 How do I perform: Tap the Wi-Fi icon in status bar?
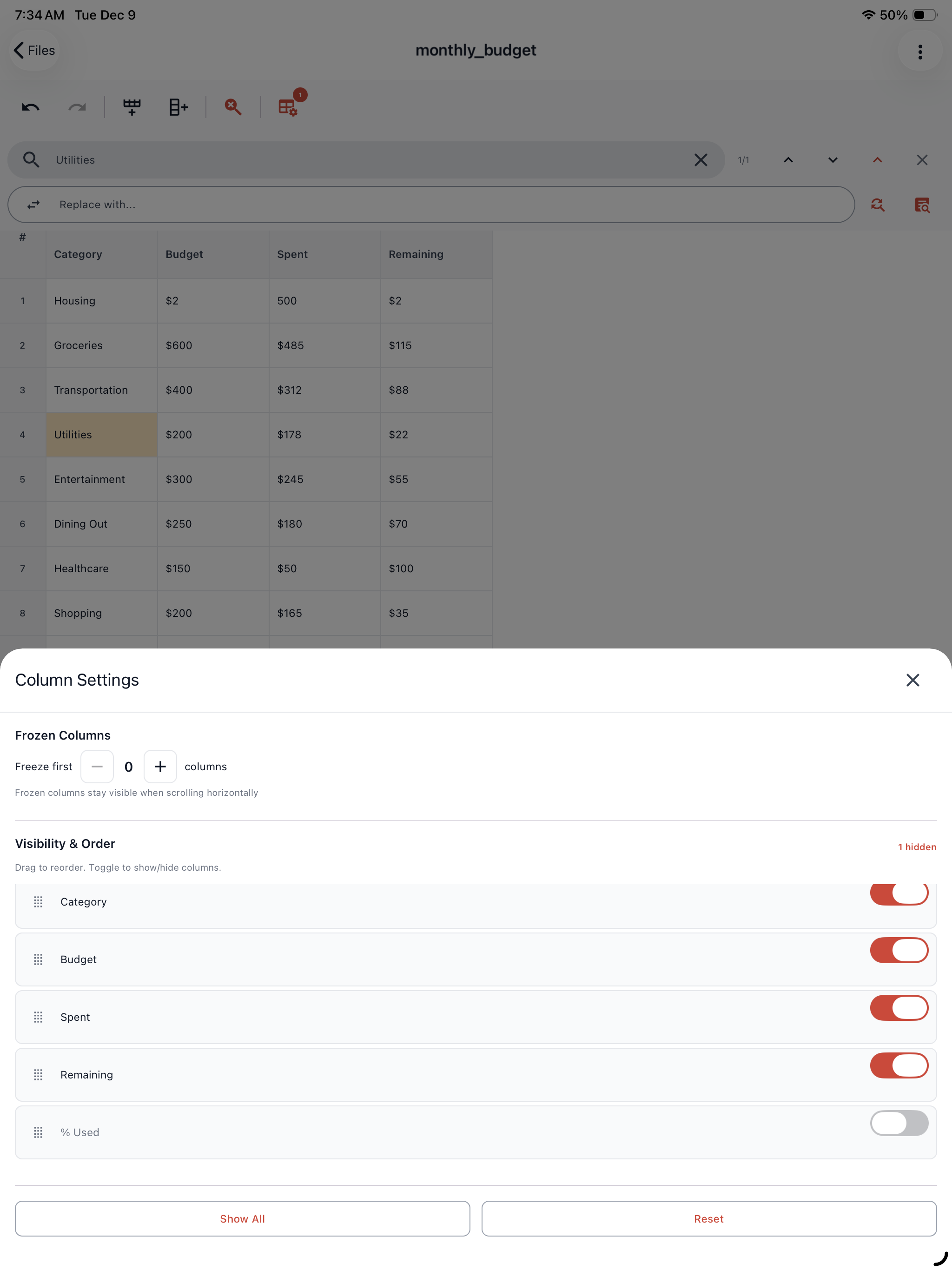click(x=868, y=15)
